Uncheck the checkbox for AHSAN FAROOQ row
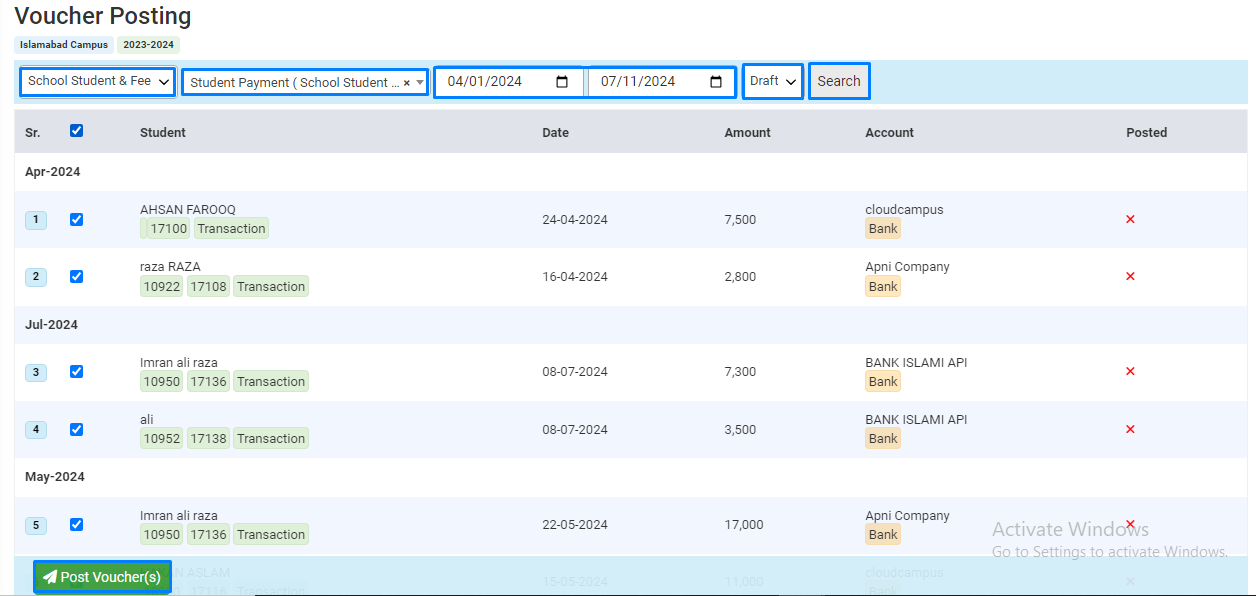Viewport: 1256px width, 596px height. [x=77, y=220]
